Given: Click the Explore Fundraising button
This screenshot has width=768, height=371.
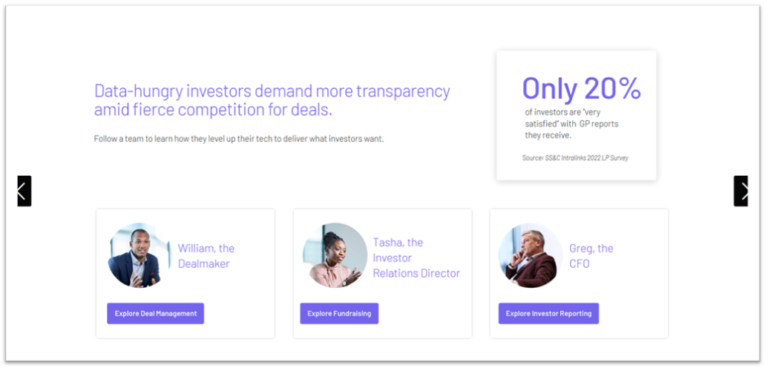Looking at the screenshot, I should point(339,314).
